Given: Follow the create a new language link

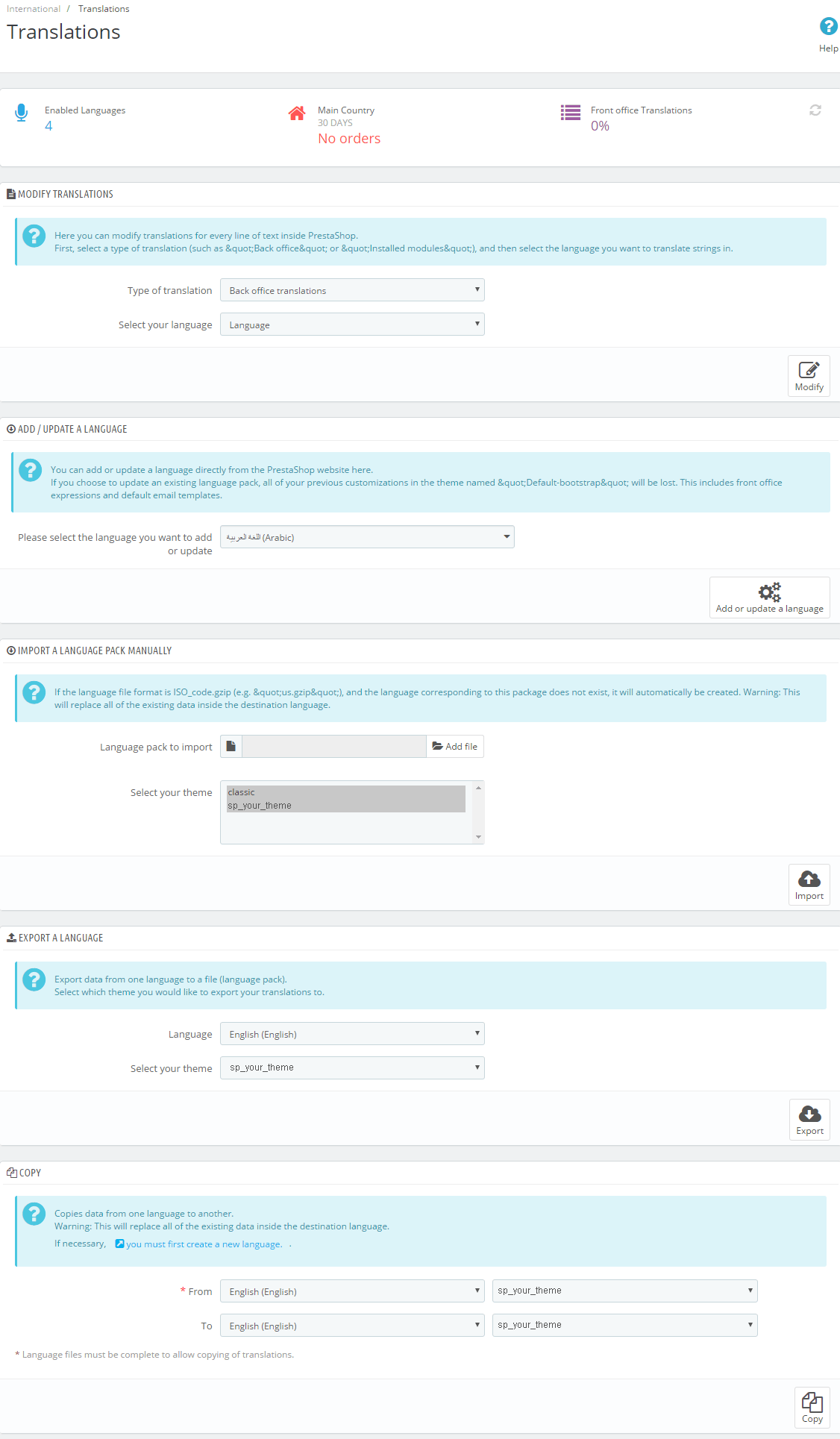Looking at the screenshot, I should (204, 1244).
